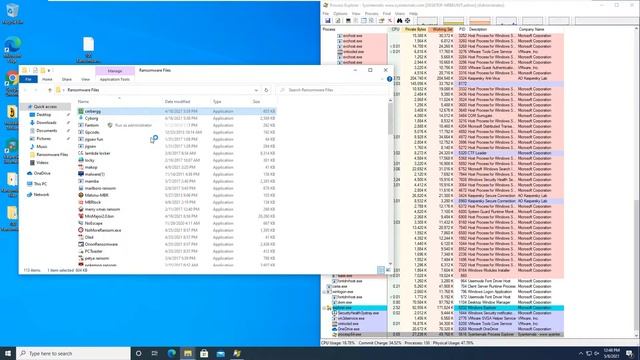The height and width of the screenshot is (360, 640).
Task: Sort files by Size column header
Action: click(256, 101)
